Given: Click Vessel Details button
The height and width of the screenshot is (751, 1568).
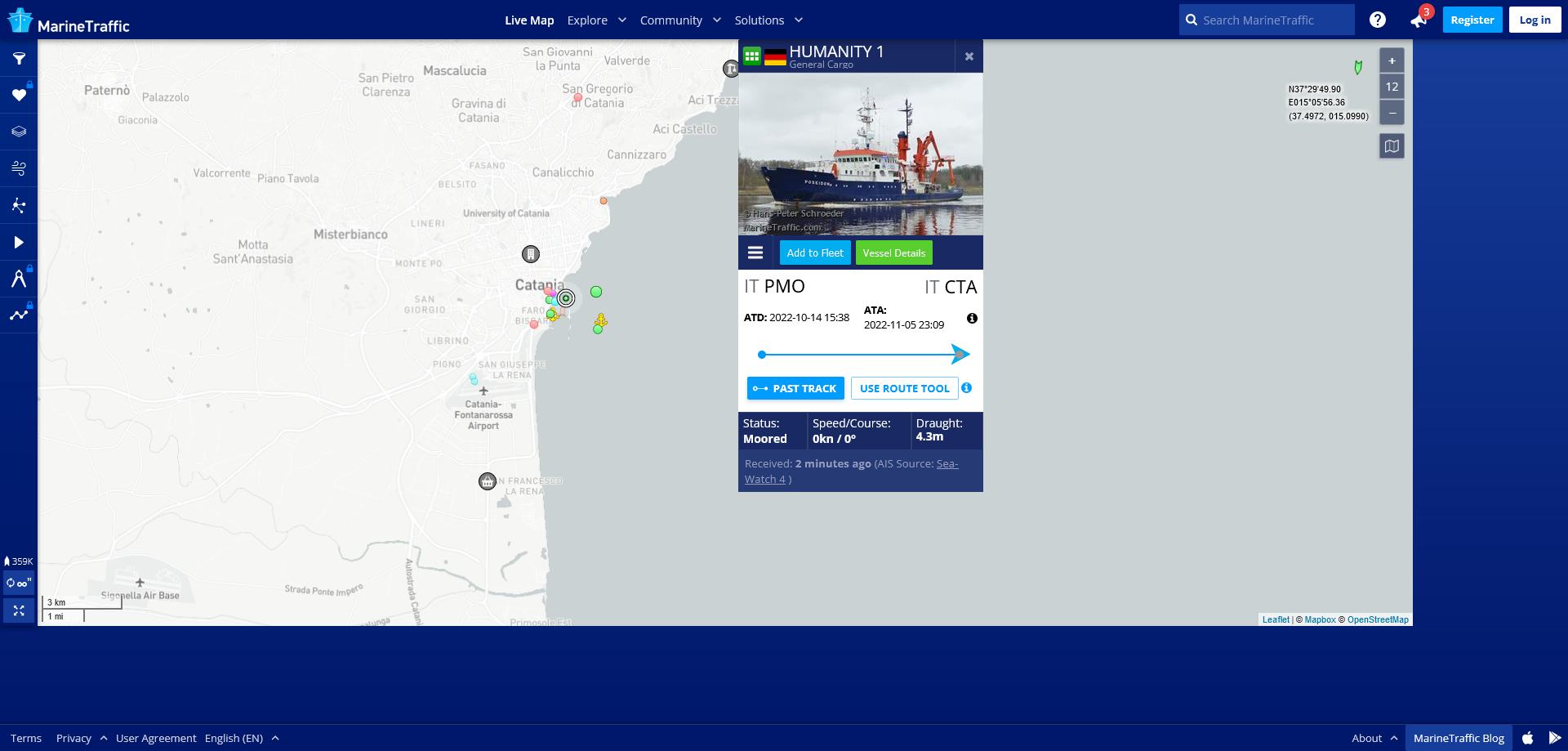Looking at the screenshot, I should pos(894,253).
